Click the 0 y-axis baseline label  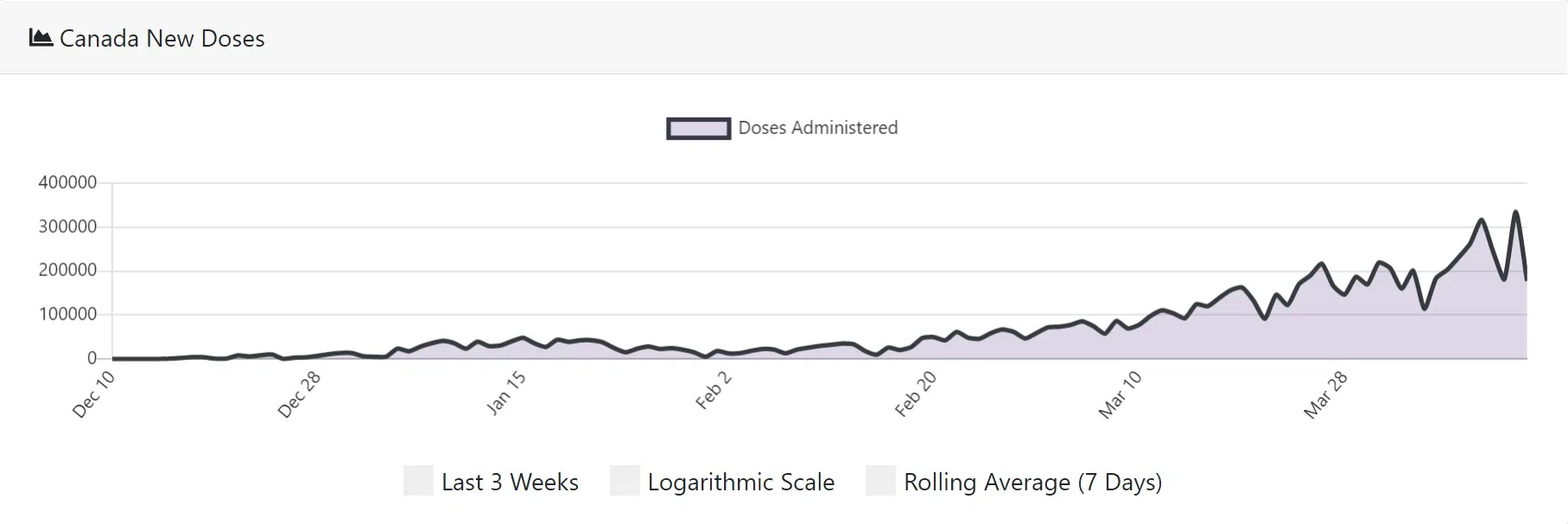point(92,358)
